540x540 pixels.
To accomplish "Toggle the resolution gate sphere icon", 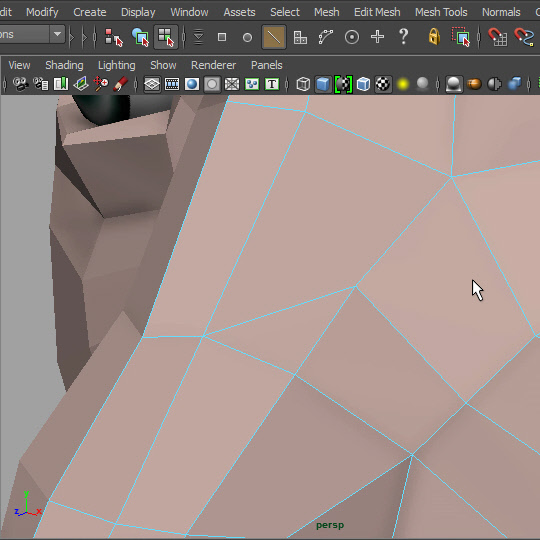I will pos(192,84).
